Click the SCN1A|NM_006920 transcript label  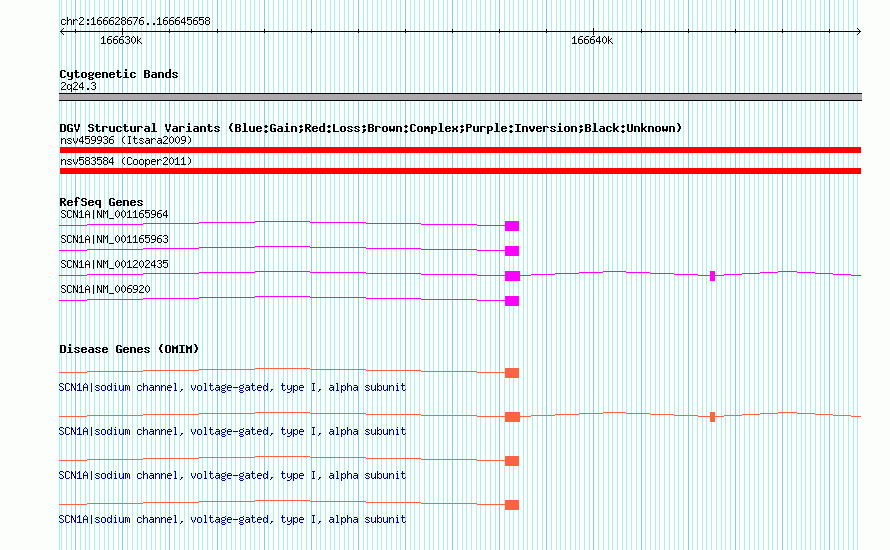pos(105,289)
